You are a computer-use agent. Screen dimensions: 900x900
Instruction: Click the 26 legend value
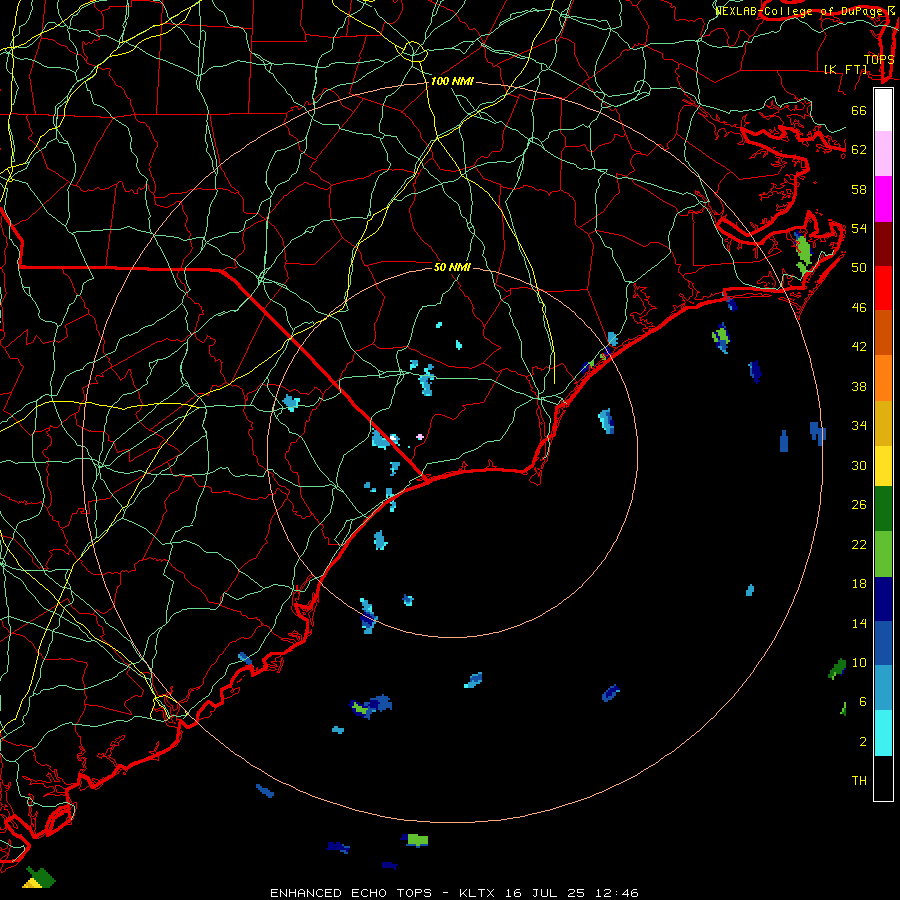tap(859, 505)
